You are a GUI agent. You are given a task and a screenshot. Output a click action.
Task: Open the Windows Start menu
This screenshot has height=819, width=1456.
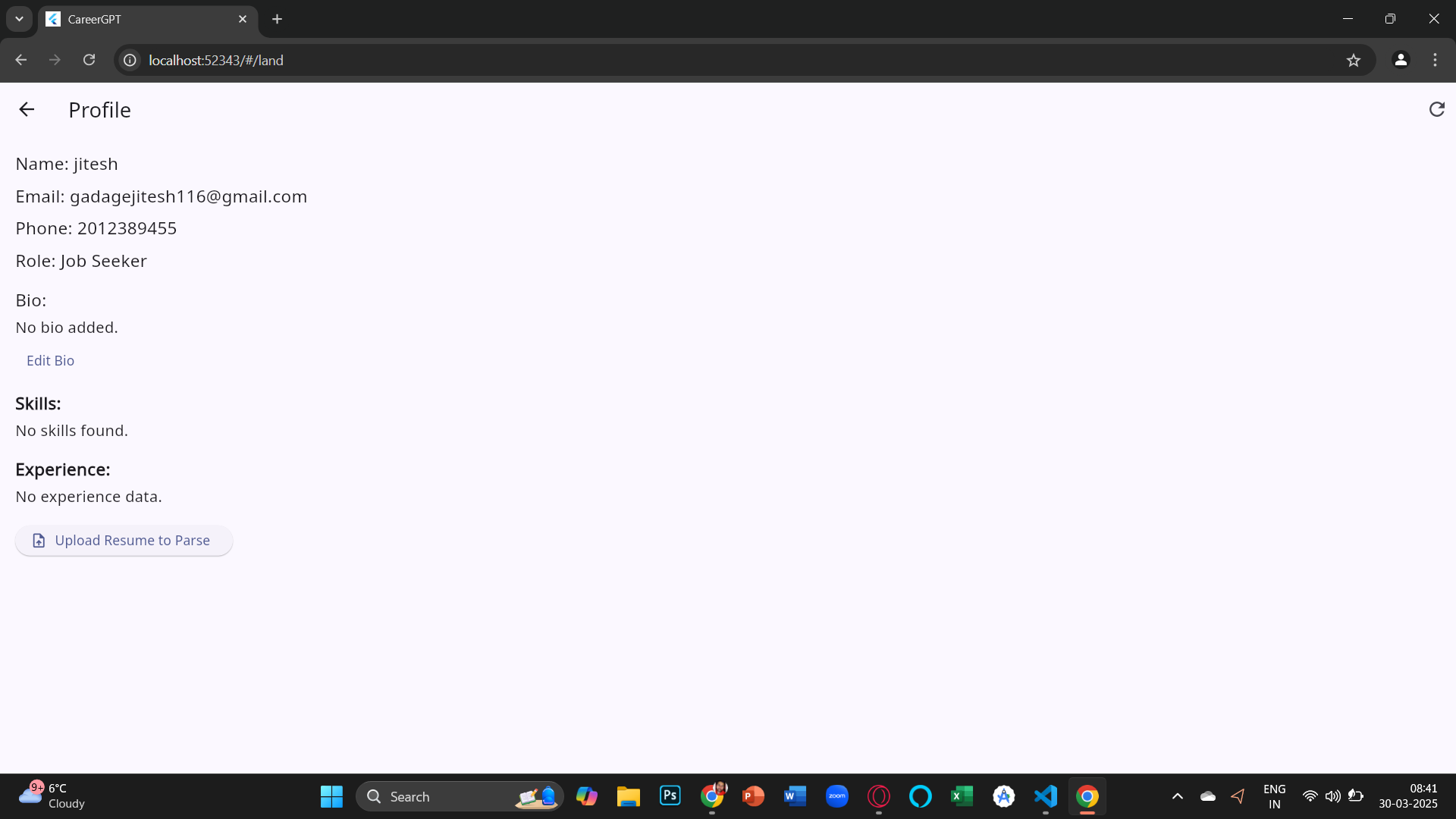coord(331,796)
